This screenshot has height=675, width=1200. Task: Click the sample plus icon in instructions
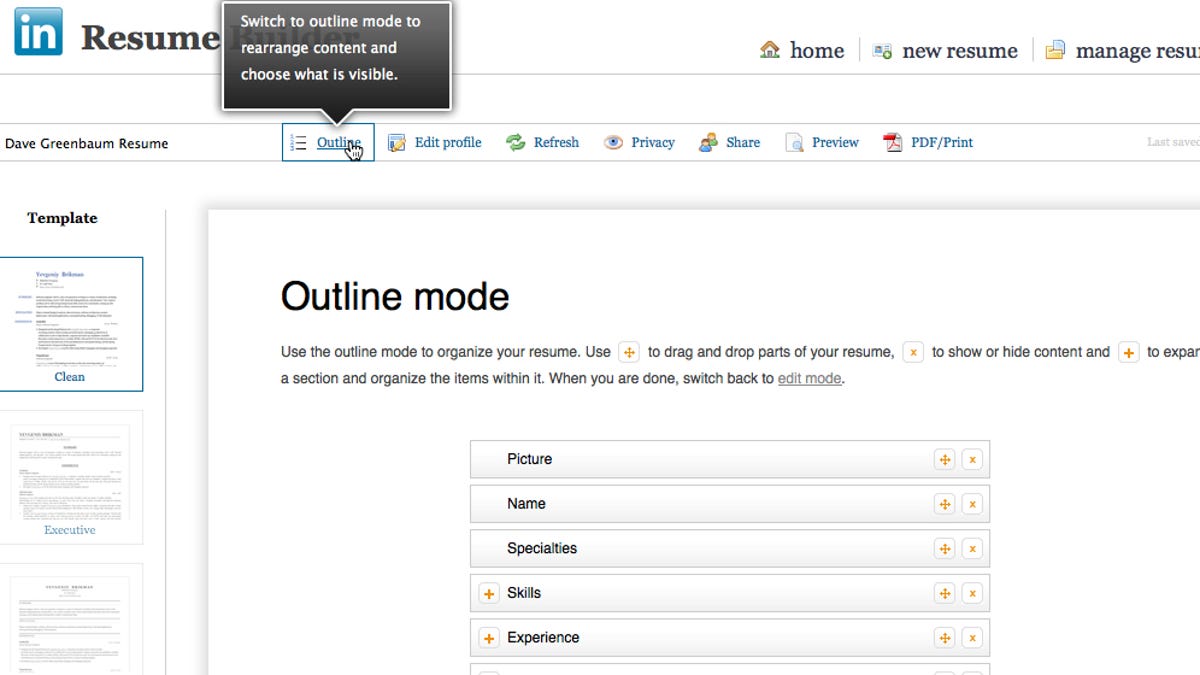coord(1128,352)
